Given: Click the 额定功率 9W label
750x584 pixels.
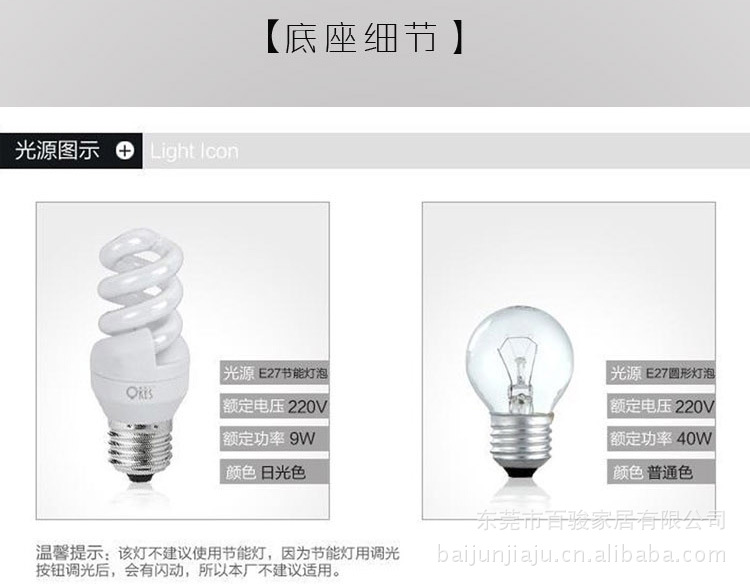Looking at the screenshot, I should pos(275,439).
